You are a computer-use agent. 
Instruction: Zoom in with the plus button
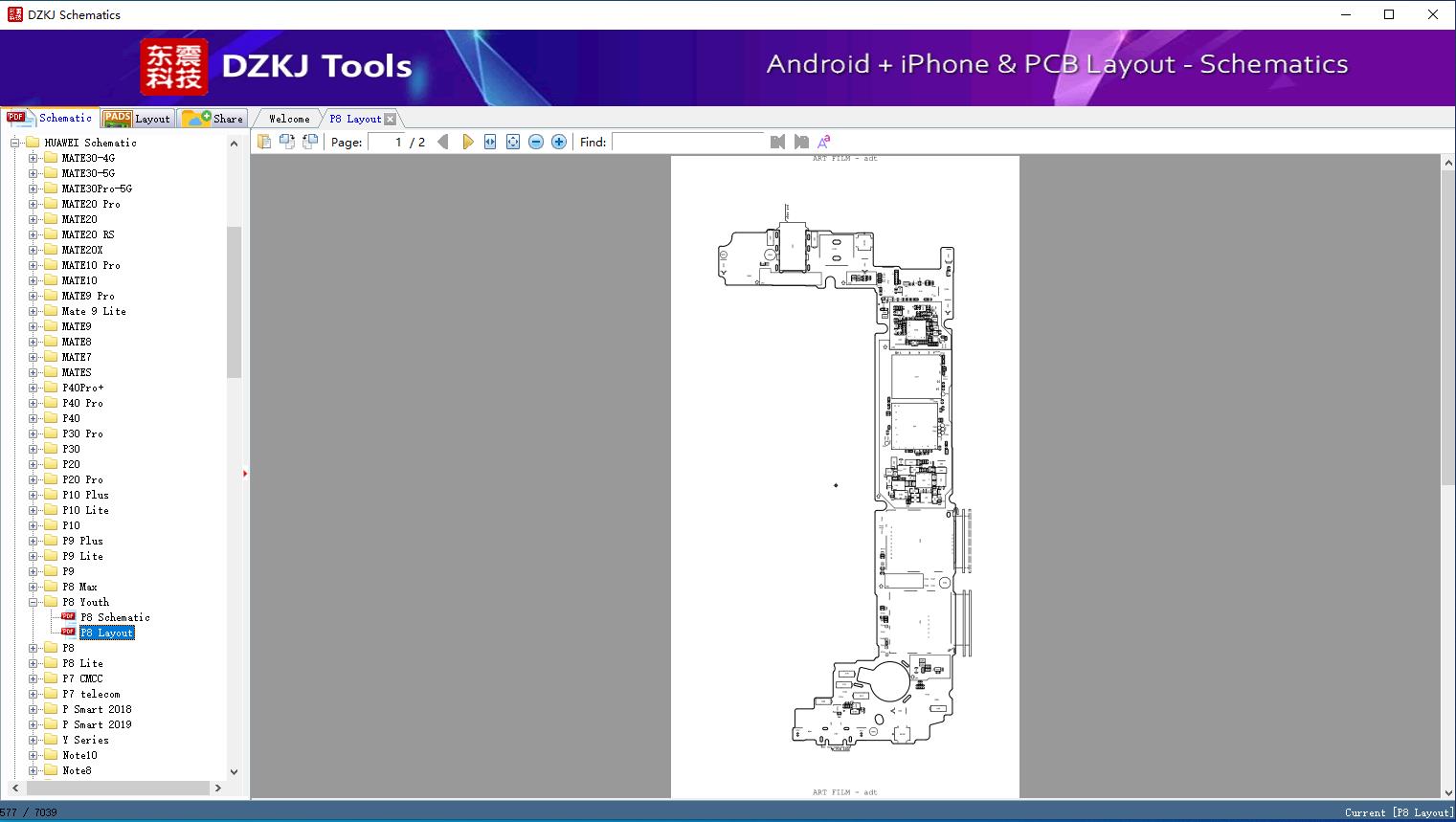[x=559, y=142]
